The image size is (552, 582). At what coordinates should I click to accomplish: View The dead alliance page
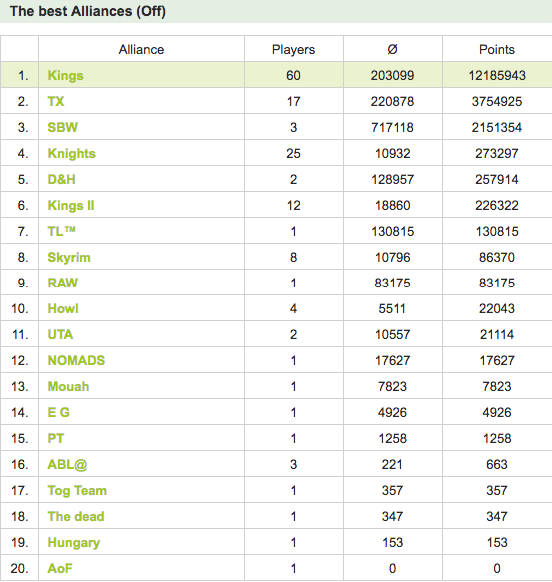[76, 516]
